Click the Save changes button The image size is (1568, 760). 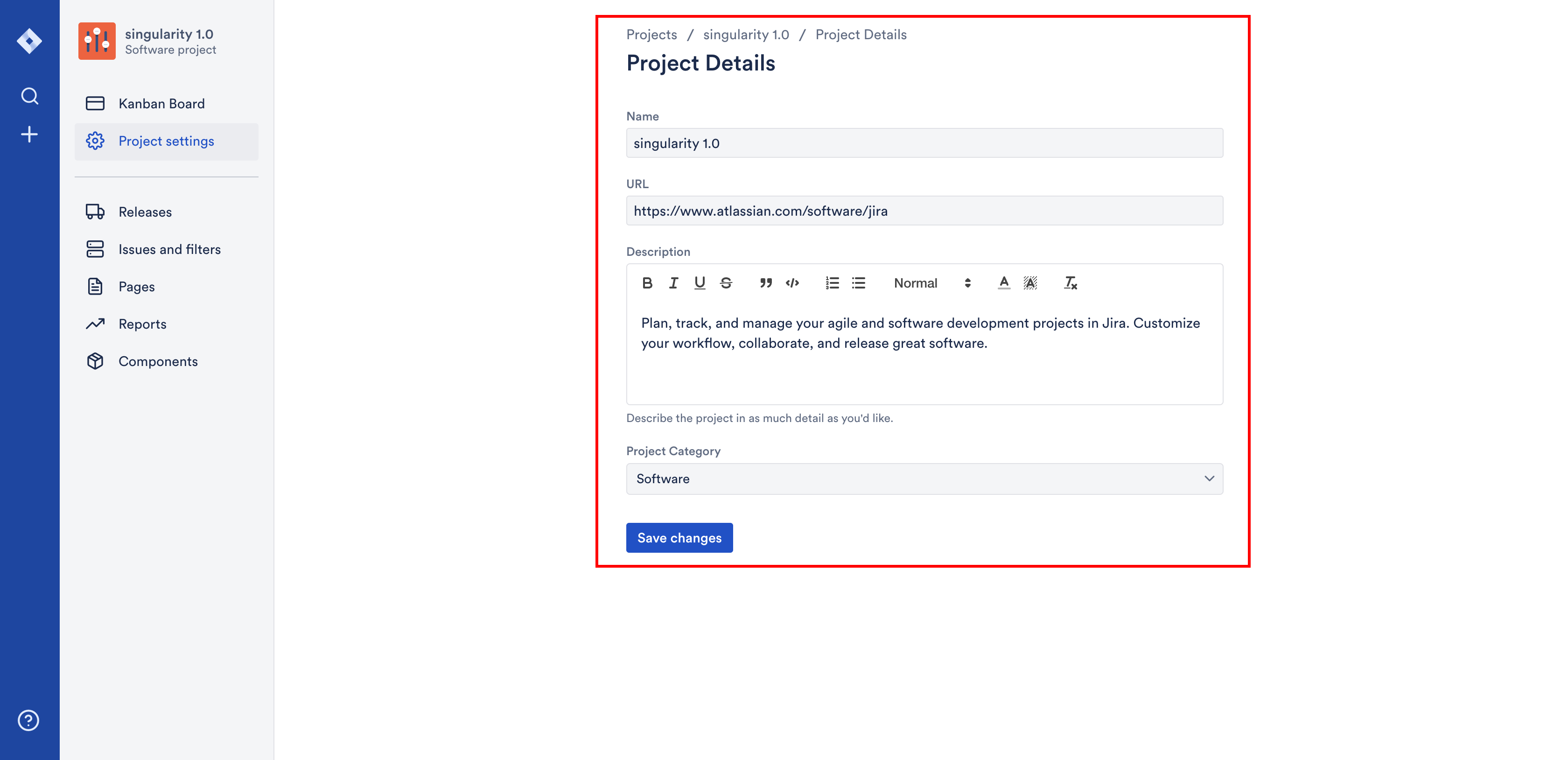(x=679, y=538)
